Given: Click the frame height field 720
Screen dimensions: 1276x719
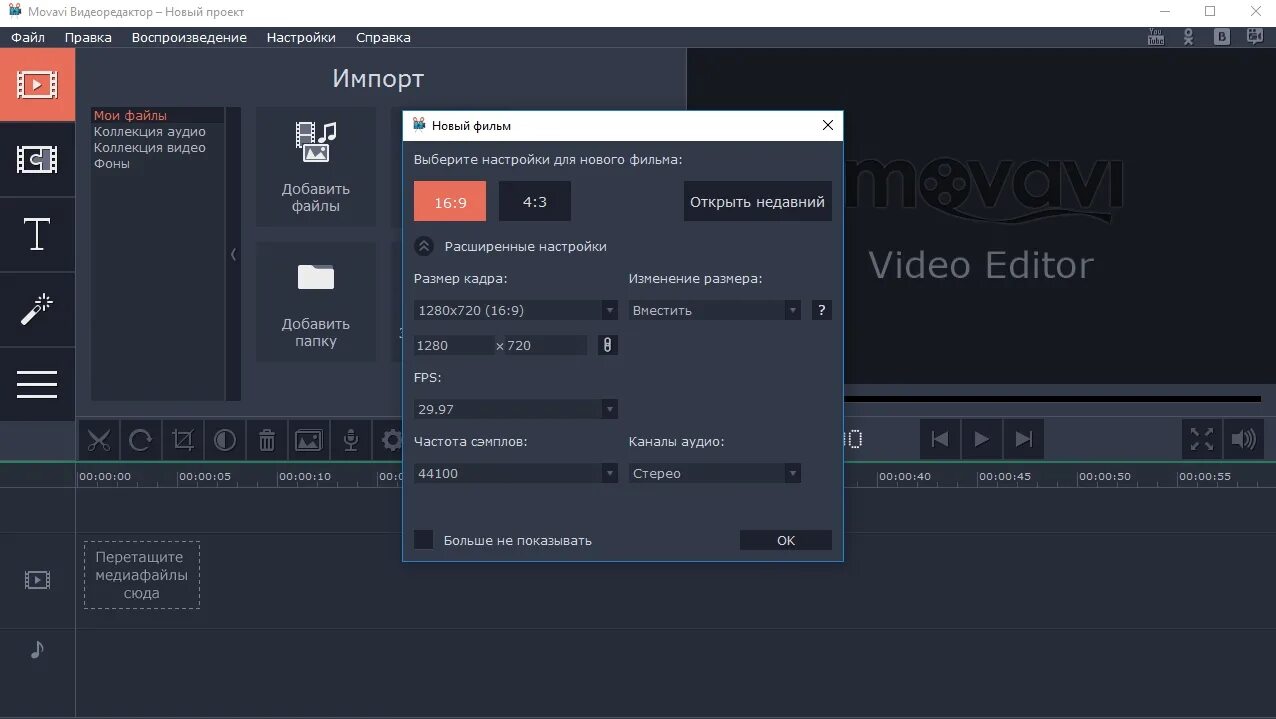Looking at the screenshot, I should click(545, 345).
